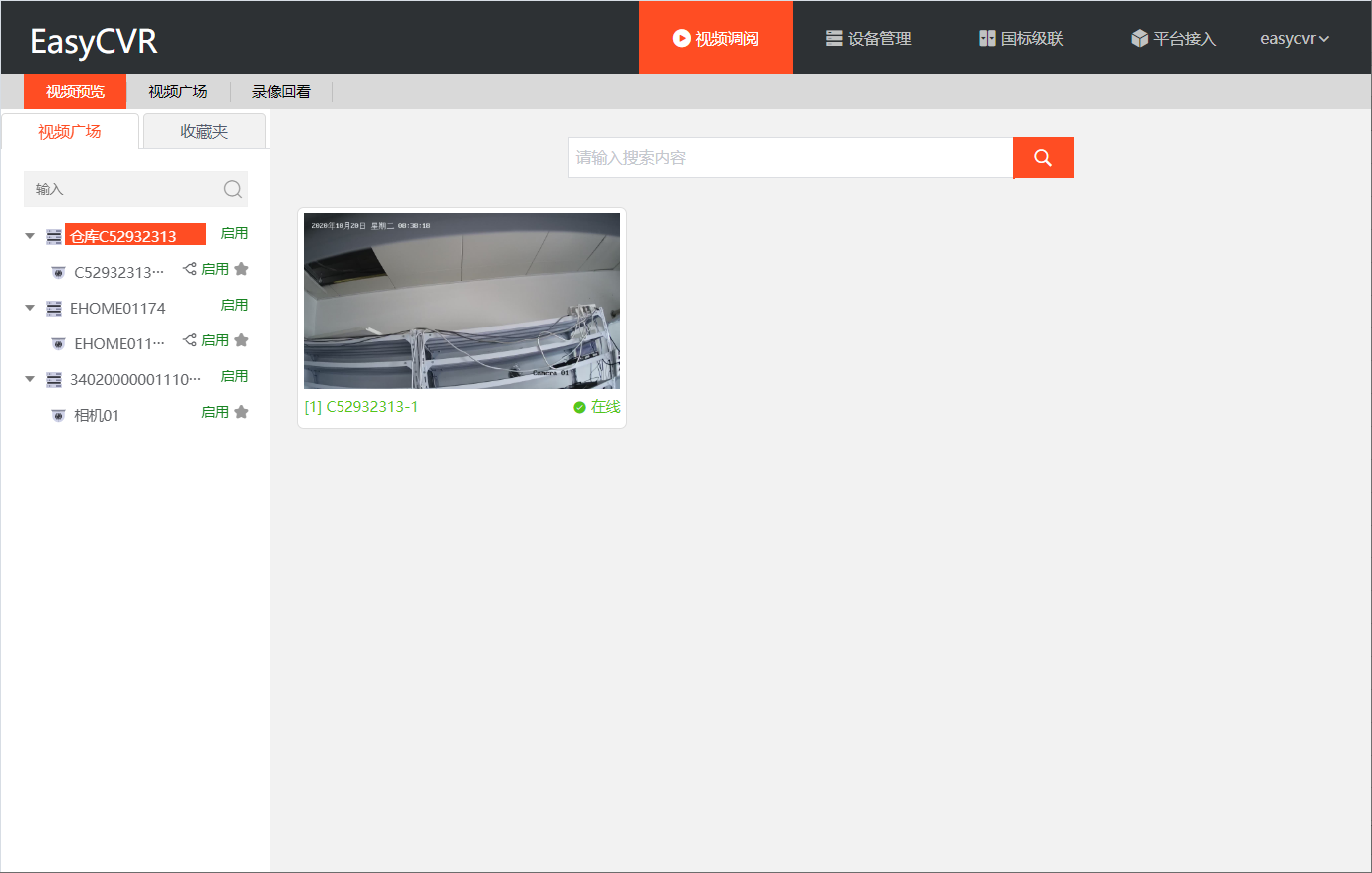Click the 平台接入 cube icon
Image resolution: width=1372 pixels, height=873 pixels.
[1138, 38]
